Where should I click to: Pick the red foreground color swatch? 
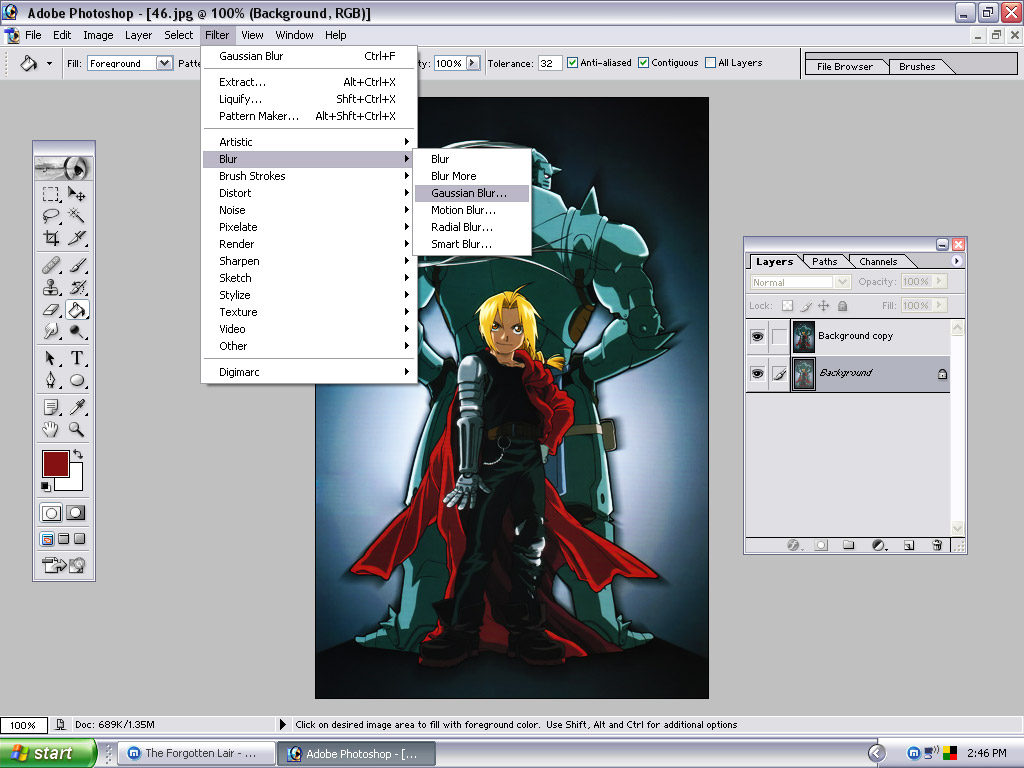(56, 464)
